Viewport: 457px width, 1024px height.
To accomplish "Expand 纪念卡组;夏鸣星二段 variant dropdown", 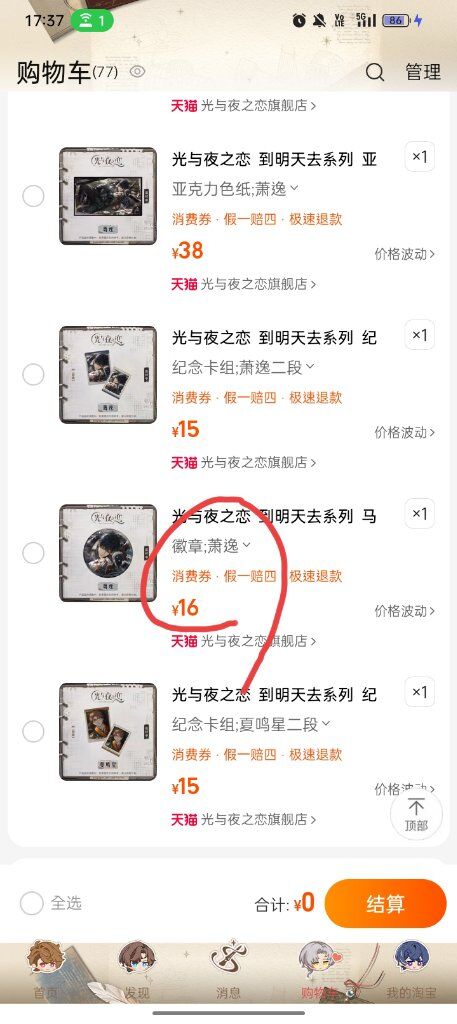I will pyautogui.click(x=251, y=725).
